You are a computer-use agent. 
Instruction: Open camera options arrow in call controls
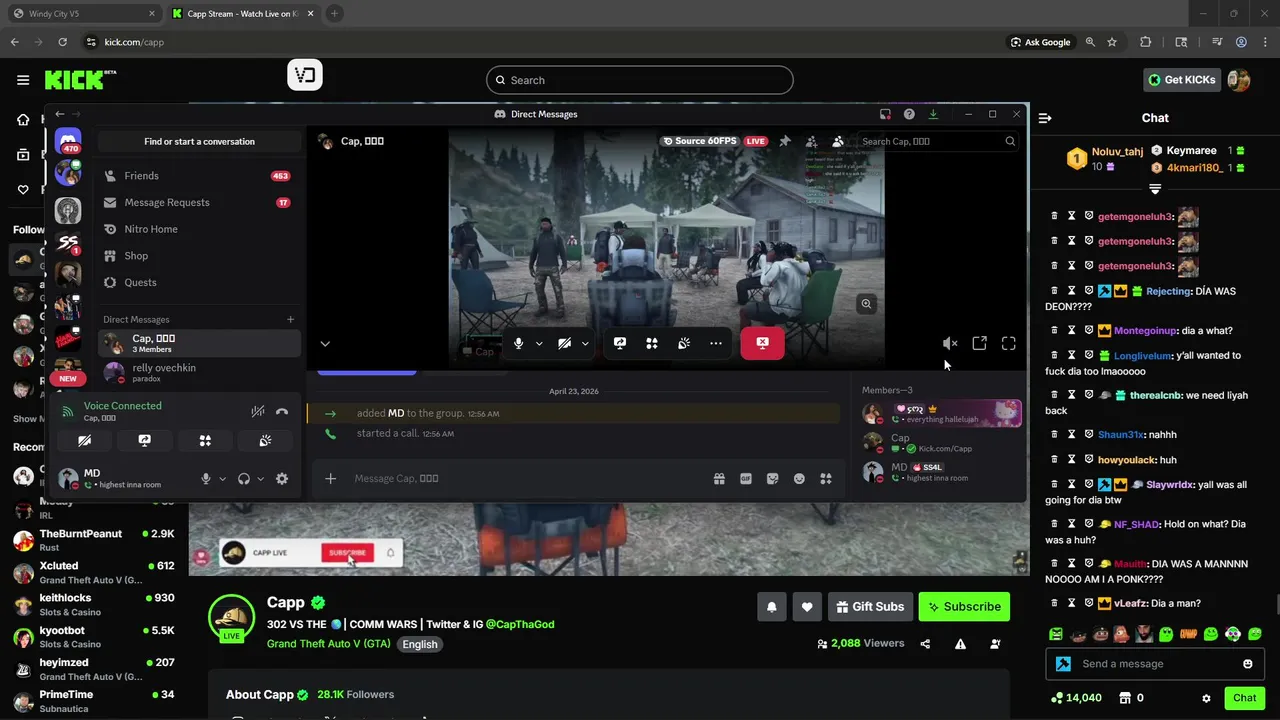pyautogui.click(x=585, y=343)
